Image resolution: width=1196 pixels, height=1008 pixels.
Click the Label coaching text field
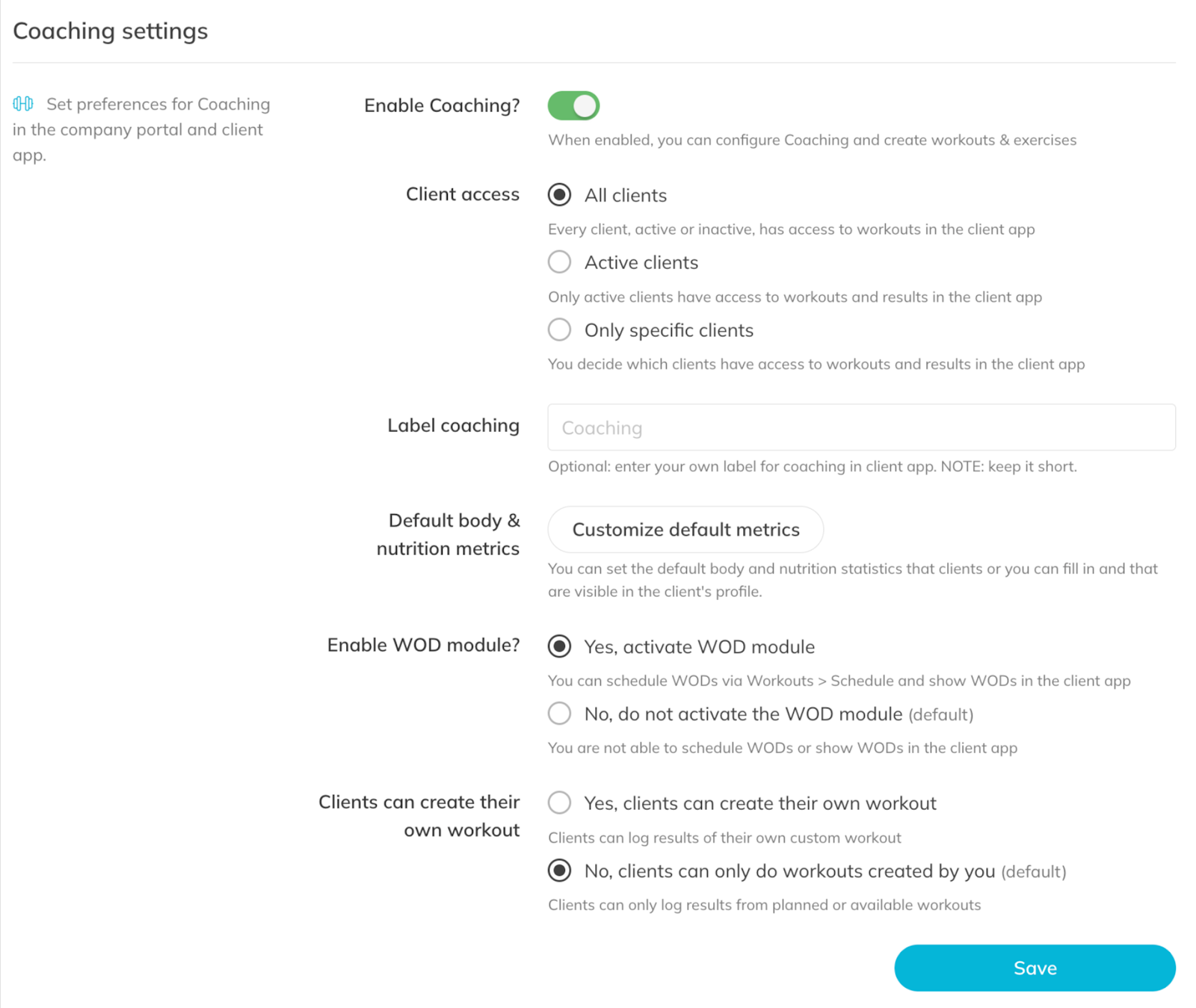click(861, 427)
